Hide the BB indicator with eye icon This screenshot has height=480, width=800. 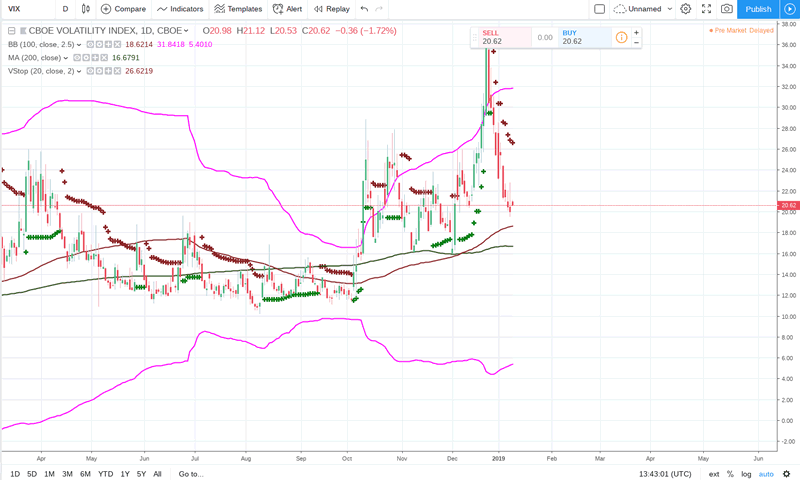tap(90, 44)
